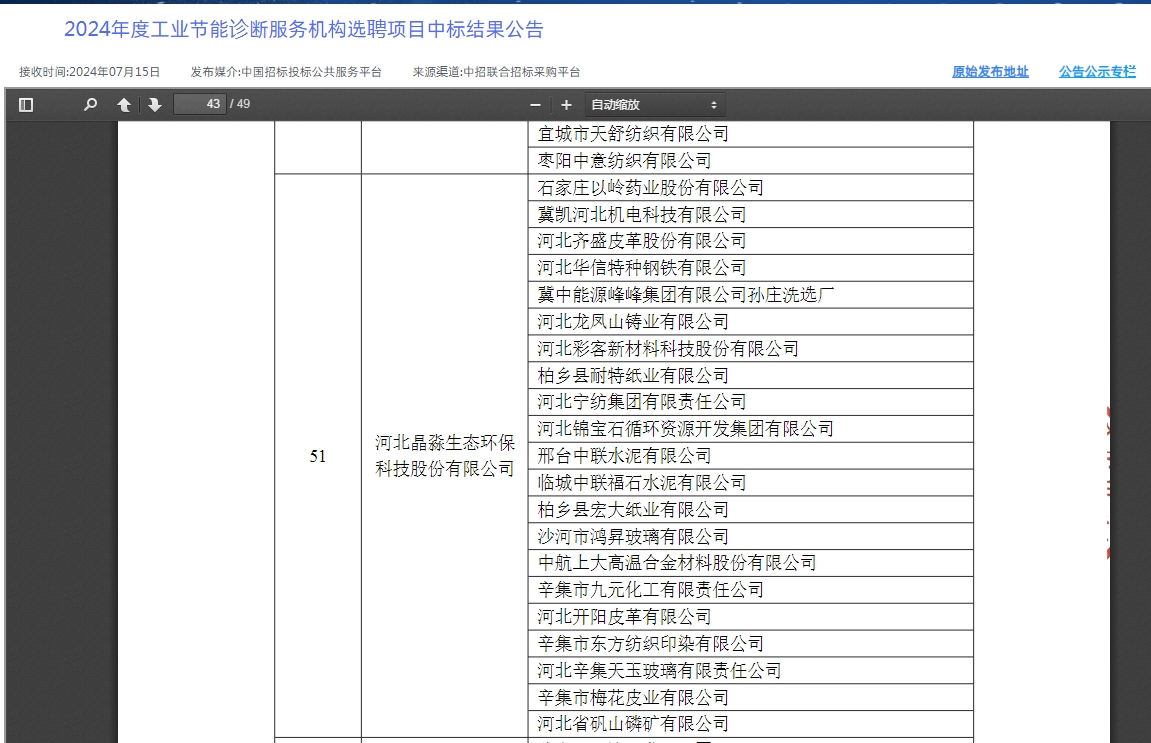The height and width of the screenshot is (743, 1151).
Task: Select the 柏乡县宏大纸业有限公司 row
Action: point(751,510)
